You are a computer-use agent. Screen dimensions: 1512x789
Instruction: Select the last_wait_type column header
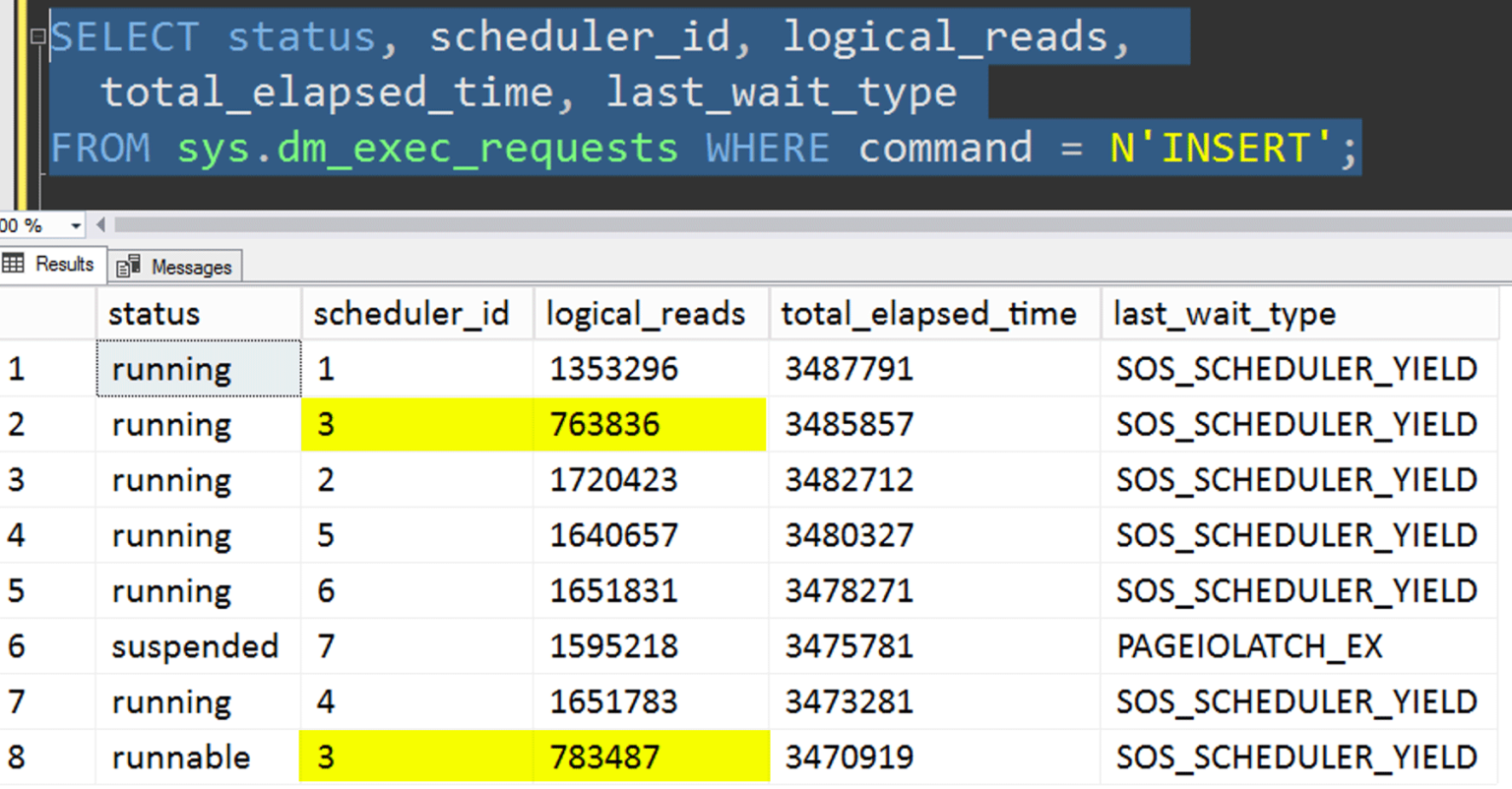1226,313
